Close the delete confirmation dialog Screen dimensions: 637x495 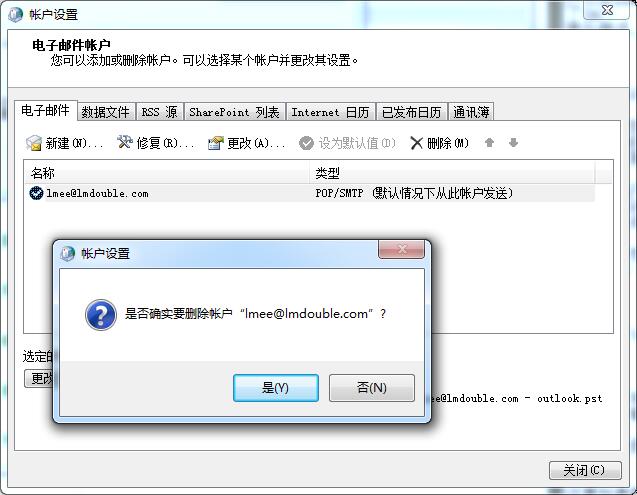click(x=402, y=249)
